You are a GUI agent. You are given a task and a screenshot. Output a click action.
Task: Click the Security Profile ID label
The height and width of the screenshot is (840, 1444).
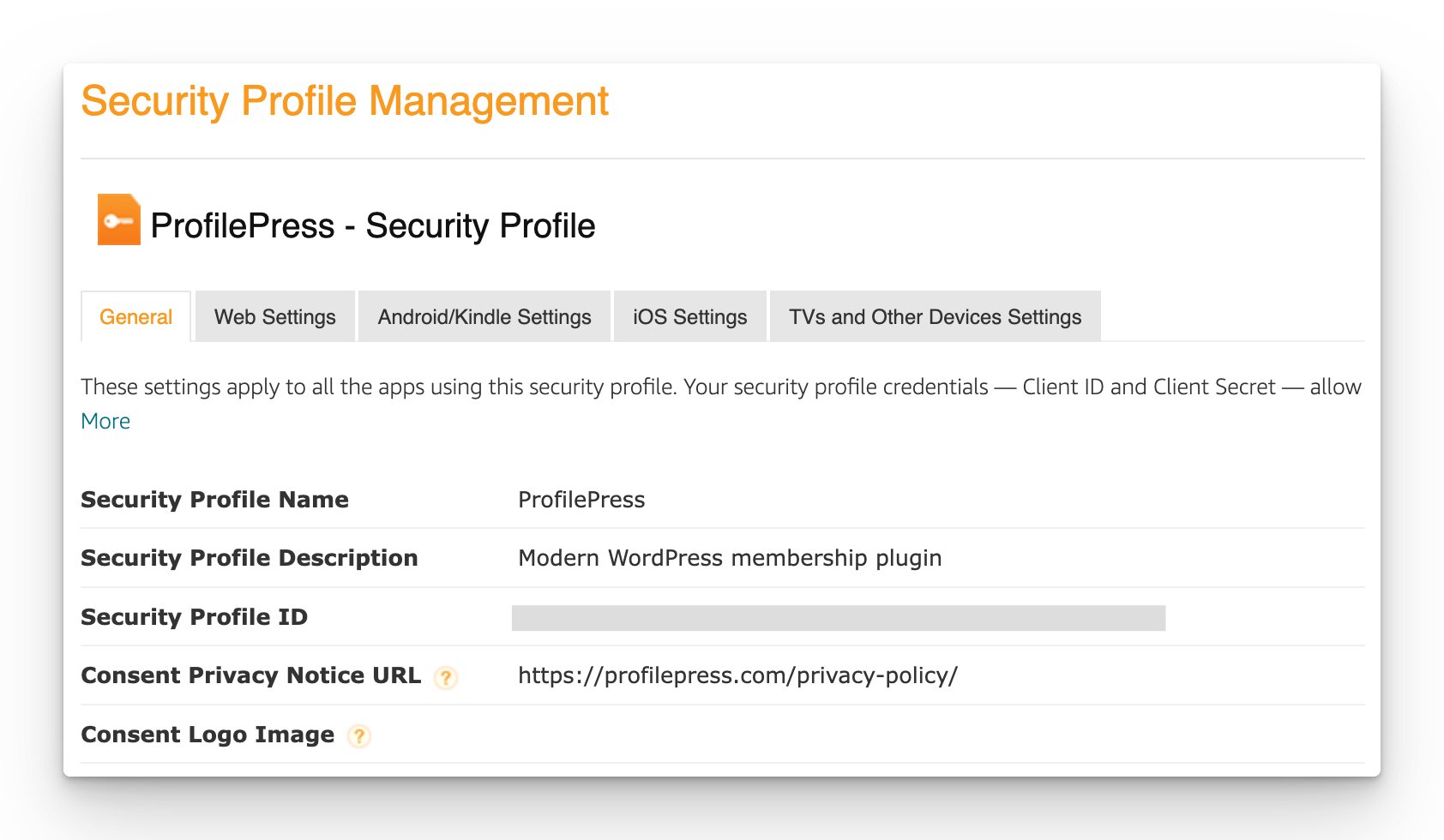194,617
